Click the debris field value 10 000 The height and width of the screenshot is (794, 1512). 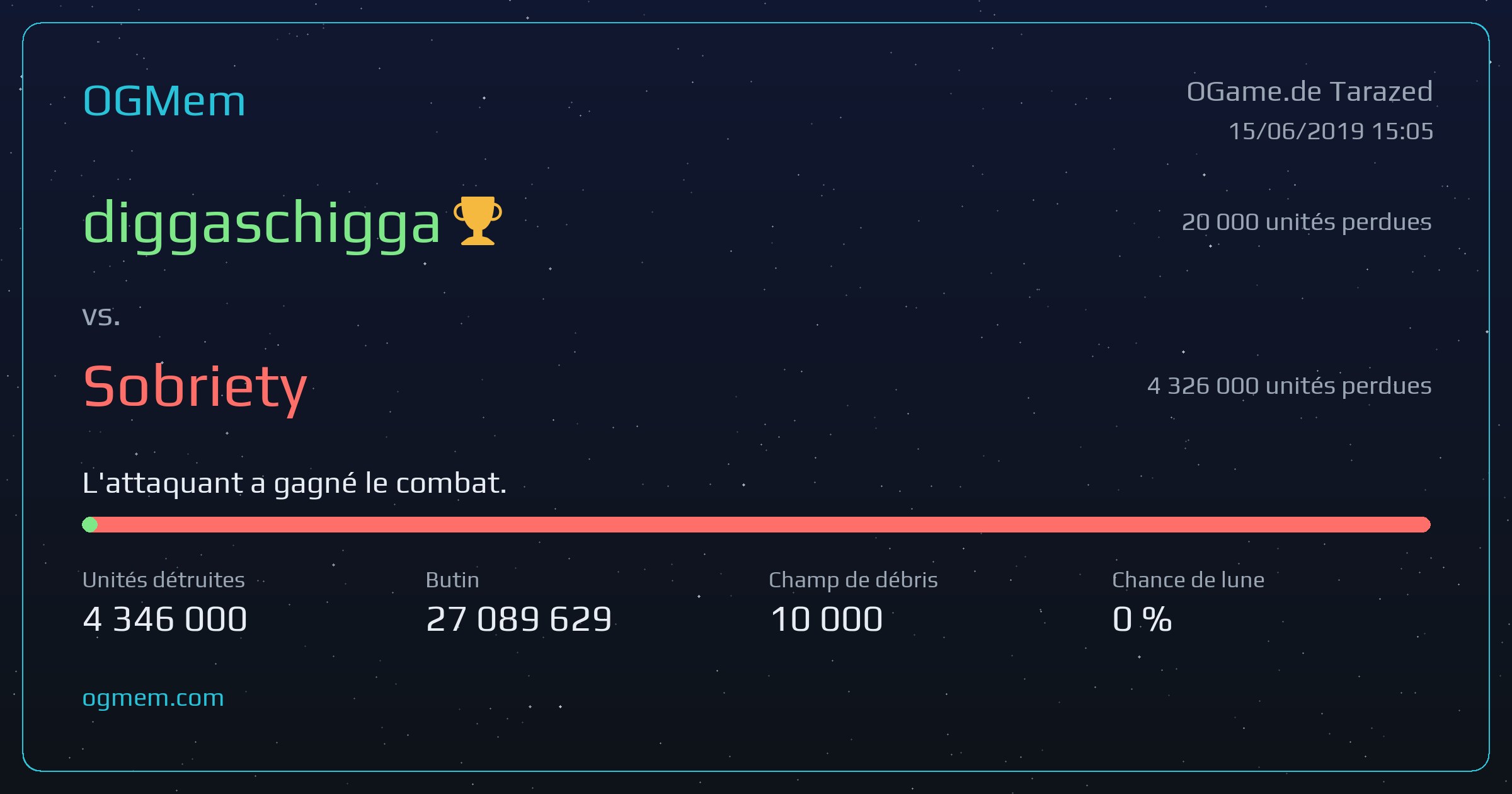(826, 619)
